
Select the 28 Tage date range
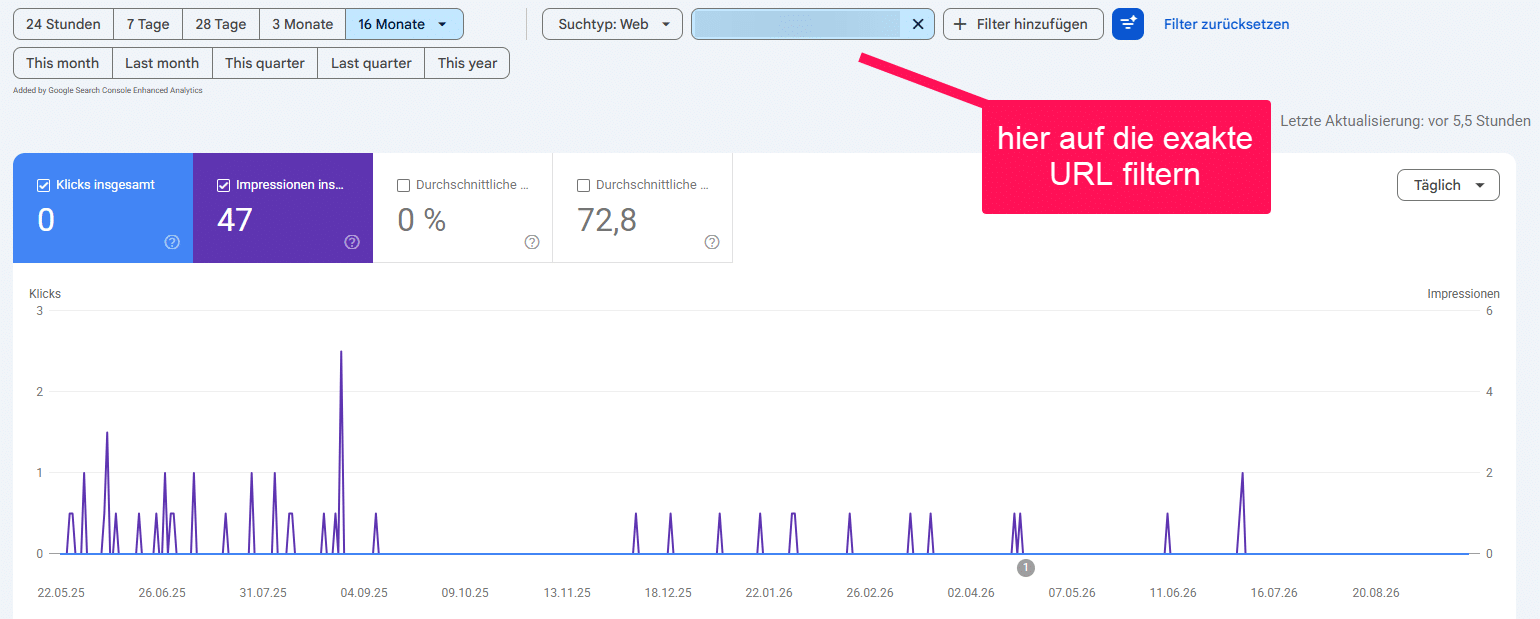coord(221,24)
